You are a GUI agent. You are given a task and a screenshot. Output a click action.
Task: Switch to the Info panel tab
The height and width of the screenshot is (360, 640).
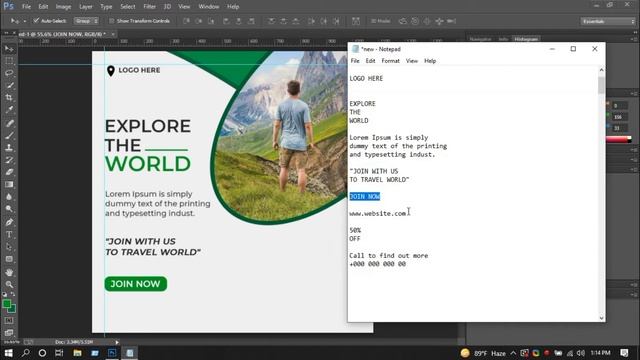503,39
